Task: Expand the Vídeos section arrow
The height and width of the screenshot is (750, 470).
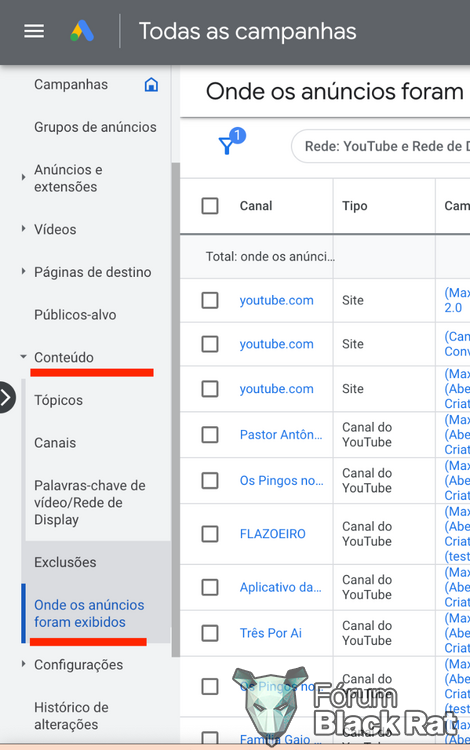Action: click(23, 229)
